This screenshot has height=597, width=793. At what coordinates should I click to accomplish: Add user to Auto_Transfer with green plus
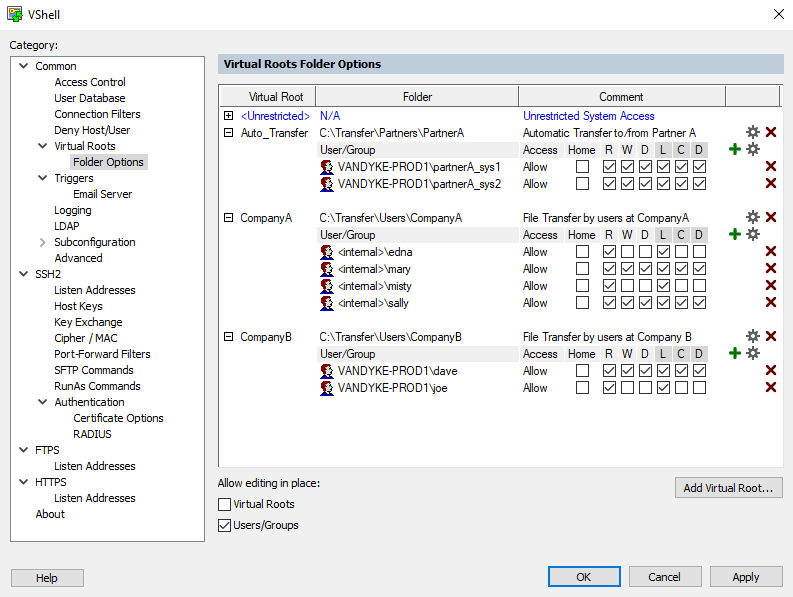click(735, 149)
